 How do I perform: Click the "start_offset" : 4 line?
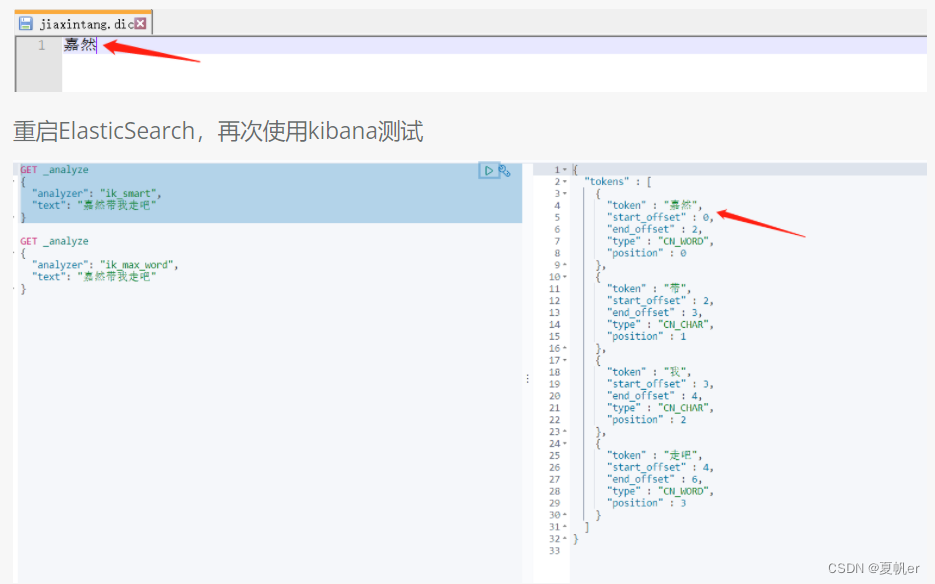pyautogui.click(x=660, y=467)
